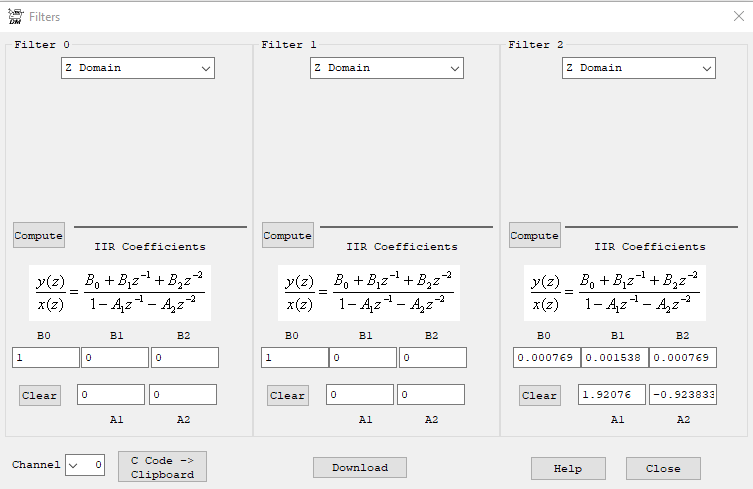
Task: Open the Help button
Action: 568,468
